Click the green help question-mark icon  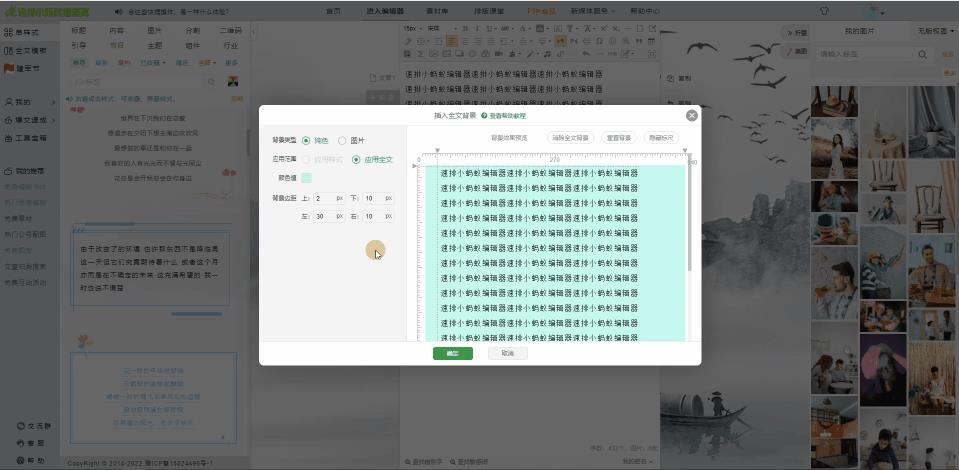click(484, 116)
